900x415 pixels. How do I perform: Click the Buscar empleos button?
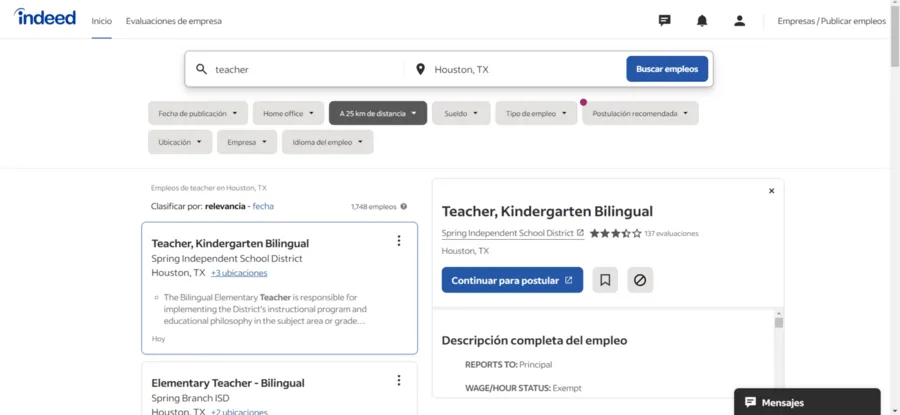[667, 69]
